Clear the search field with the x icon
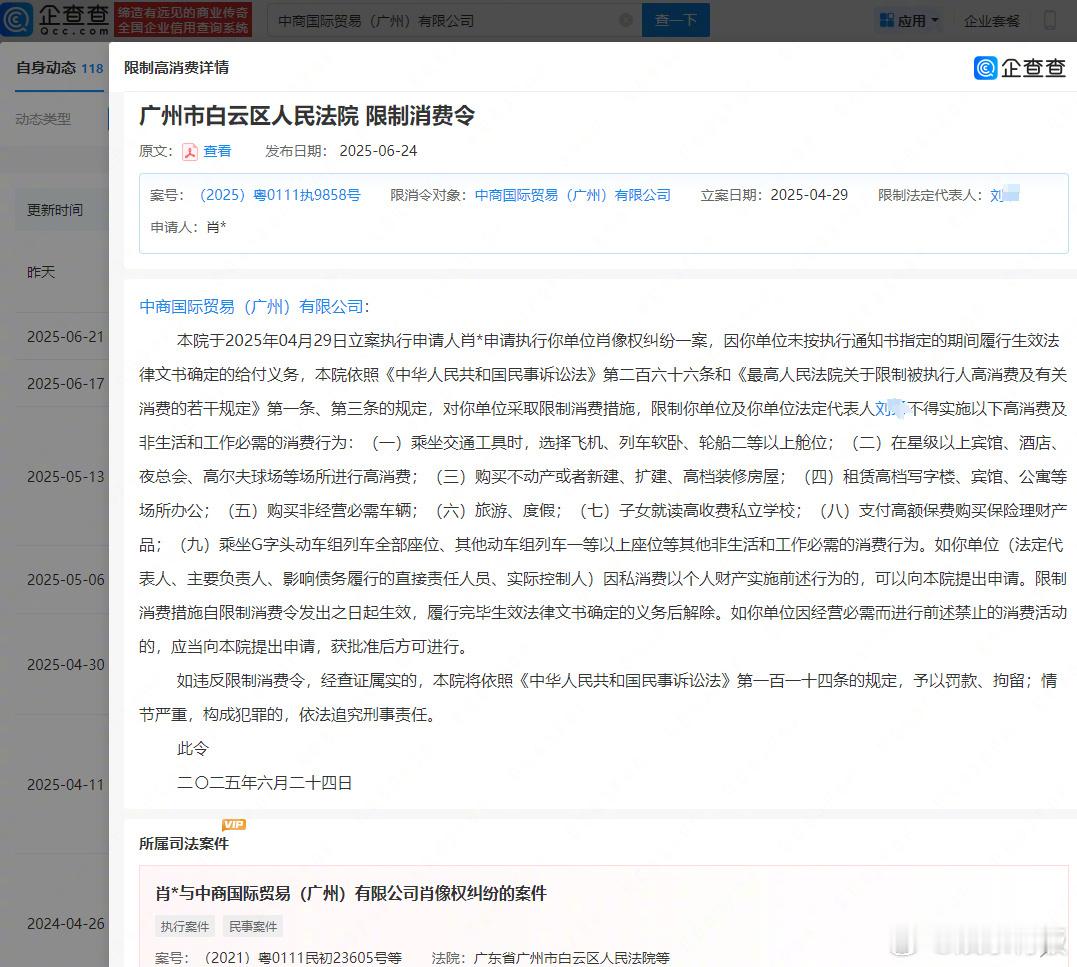1077x967 pixels. [x=626, y=21]
